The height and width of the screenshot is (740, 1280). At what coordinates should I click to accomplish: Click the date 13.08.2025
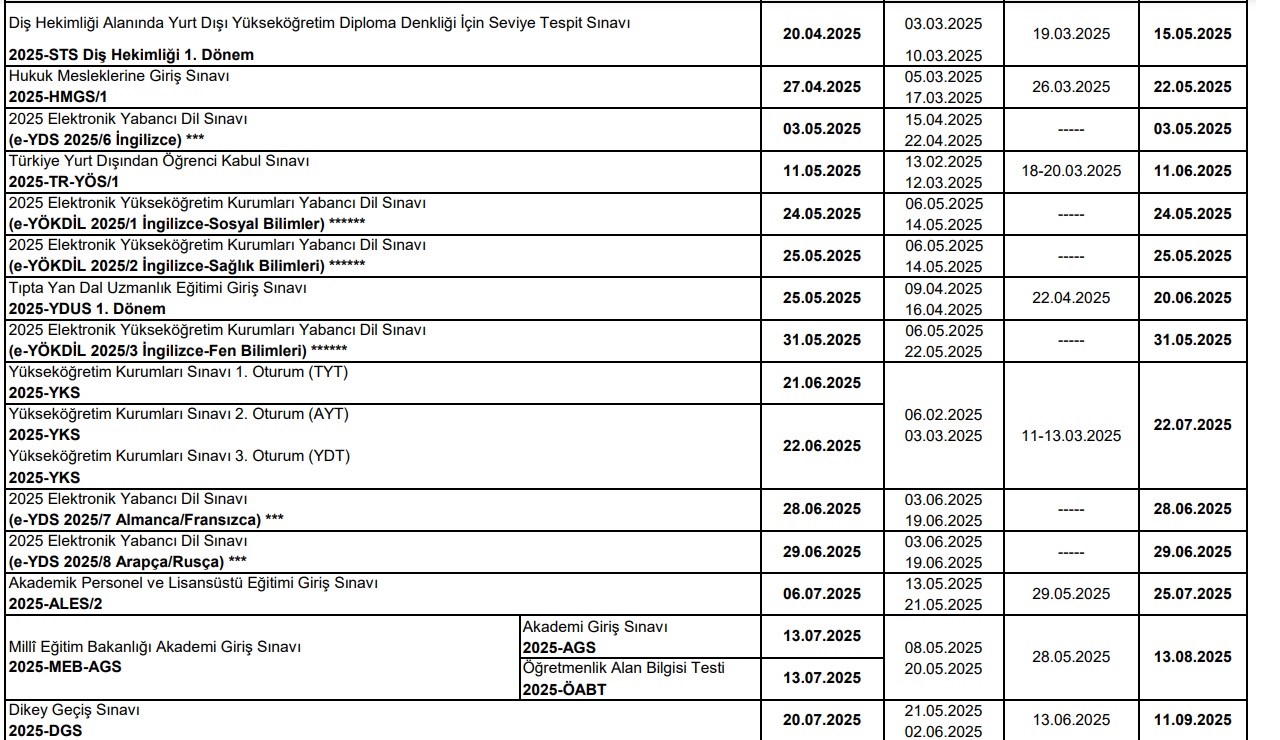pos(1192,657)
